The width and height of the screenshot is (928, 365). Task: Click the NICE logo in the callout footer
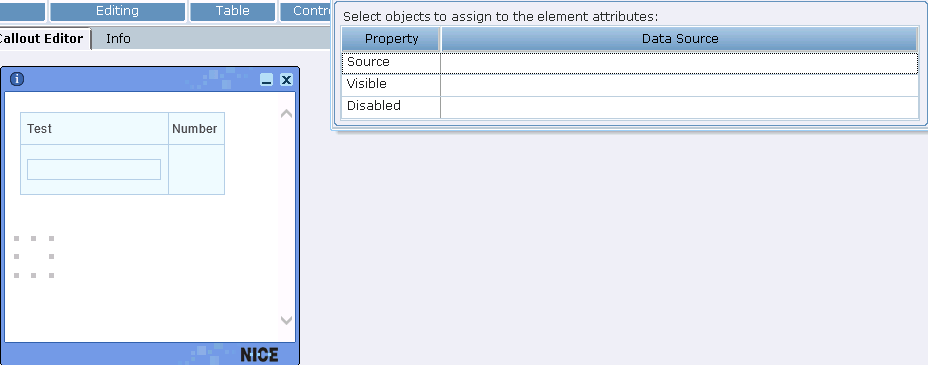click(259, 355)
